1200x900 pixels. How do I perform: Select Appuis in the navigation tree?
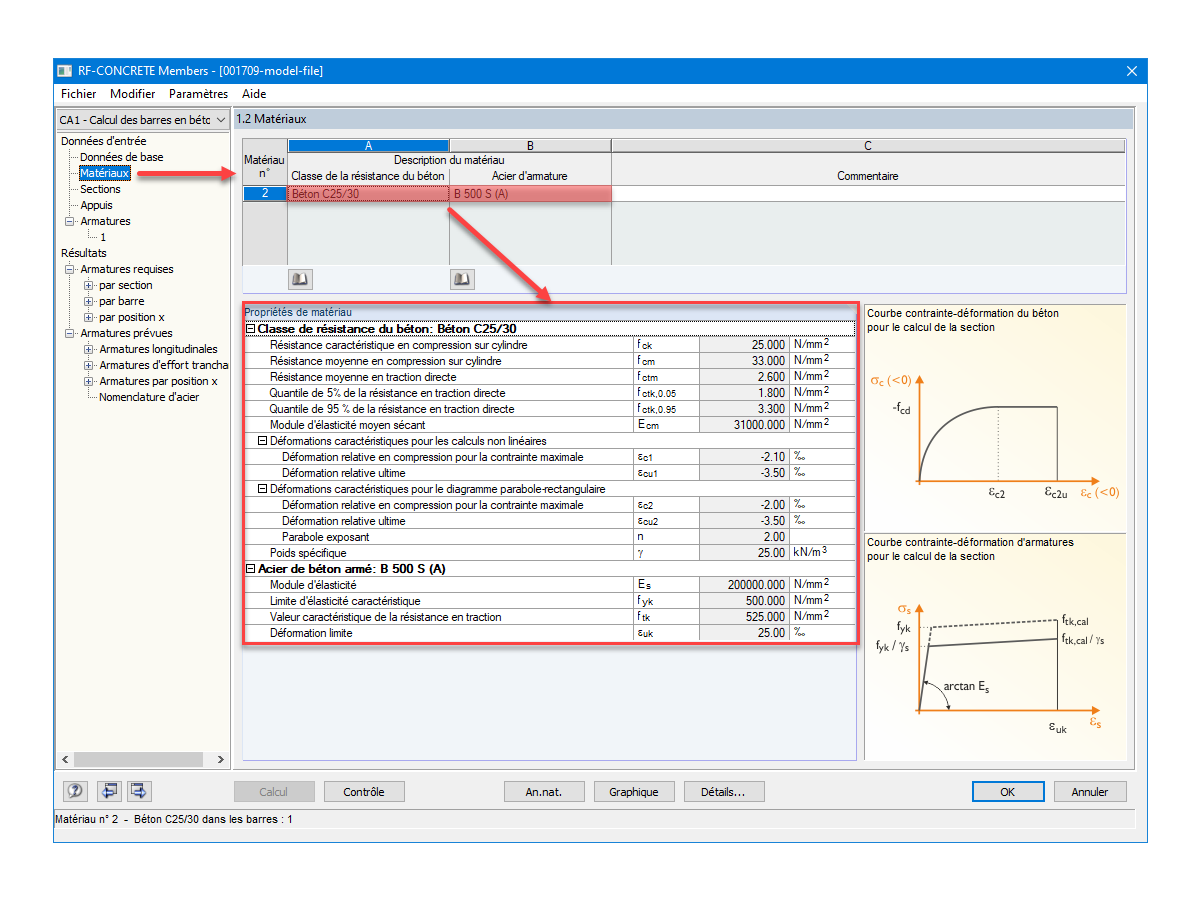(97, 205)
